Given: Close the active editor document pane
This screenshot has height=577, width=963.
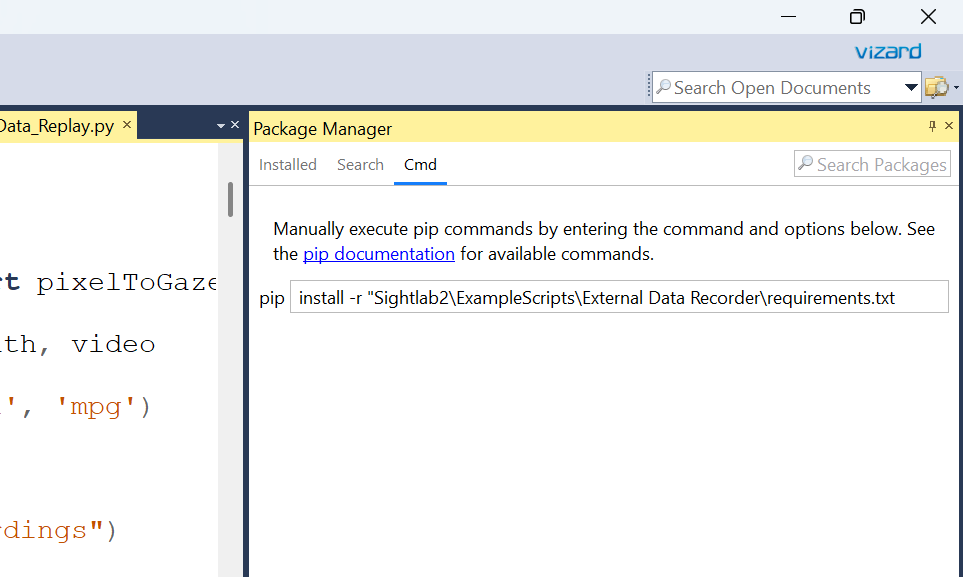Looking at the screenshot, I should click(x=235, y=125).
